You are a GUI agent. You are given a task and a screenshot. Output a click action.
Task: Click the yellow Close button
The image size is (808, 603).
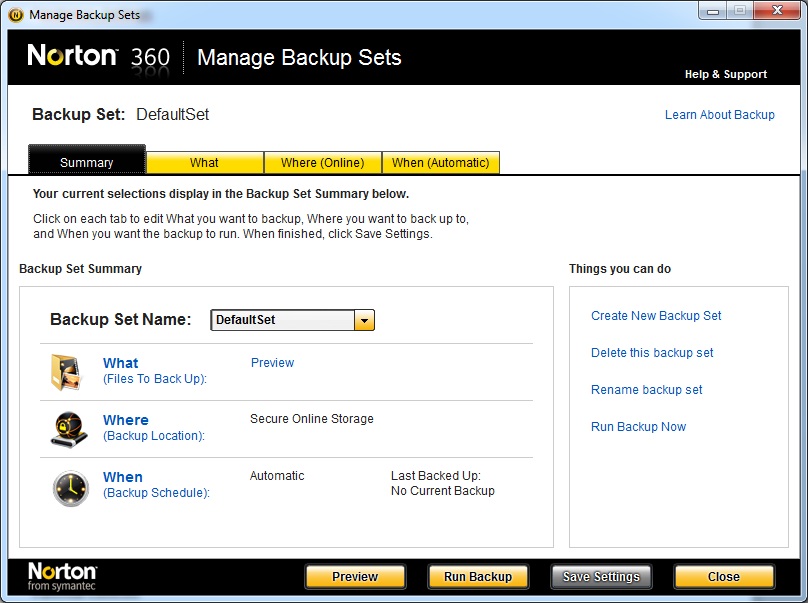[x=723, y=577]
